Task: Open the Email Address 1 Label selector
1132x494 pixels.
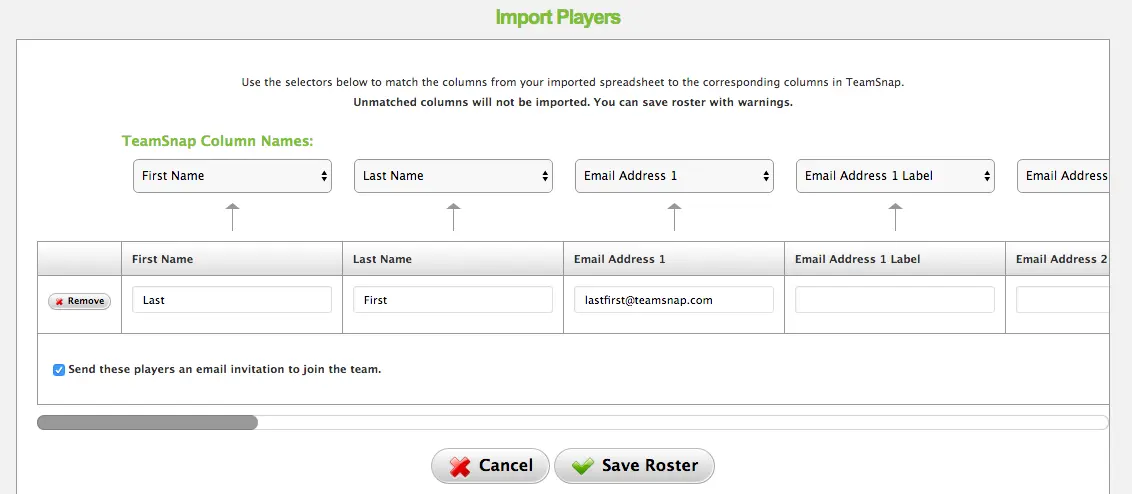Action: [895, 176]
